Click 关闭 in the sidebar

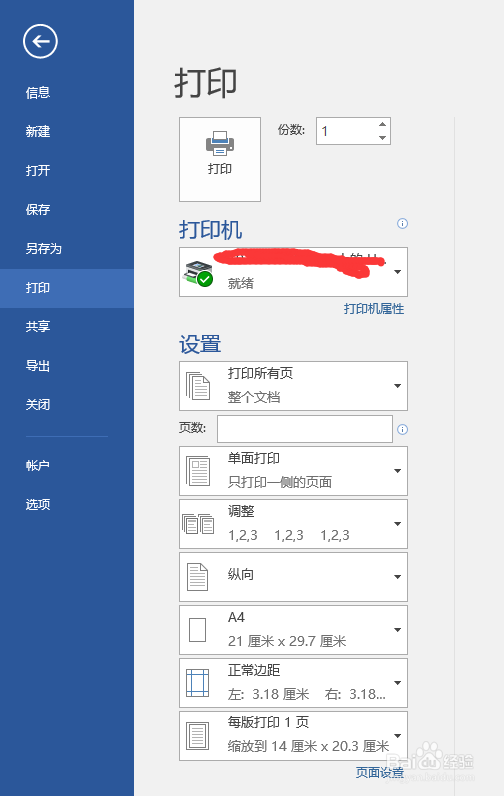[x=38, y=405]
